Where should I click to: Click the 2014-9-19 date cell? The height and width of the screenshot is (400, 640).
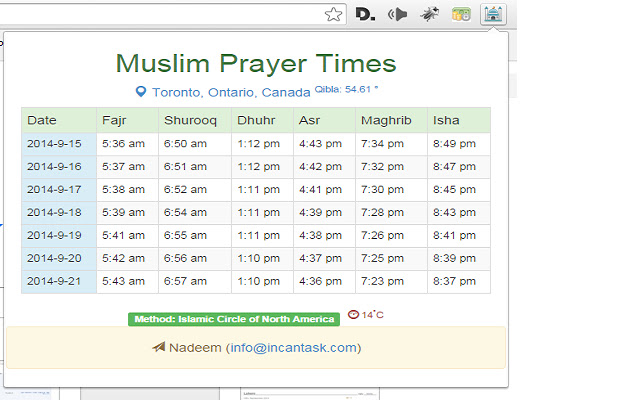pyautogui.click(x=59, y=236)
